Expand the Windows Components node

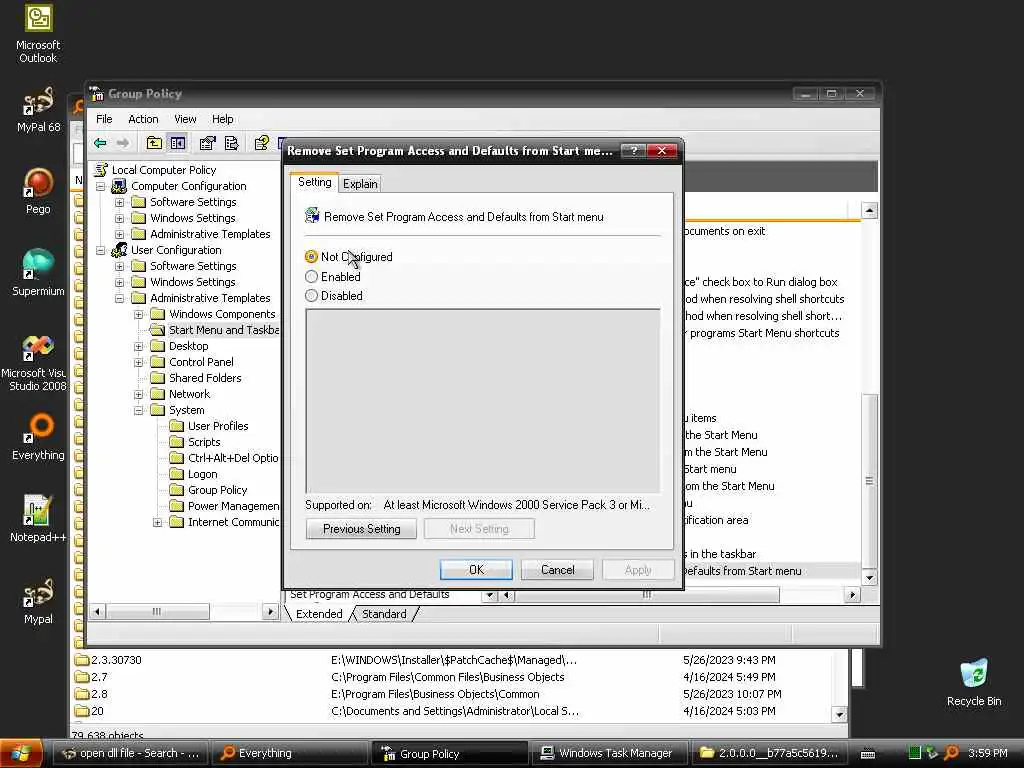138,314
